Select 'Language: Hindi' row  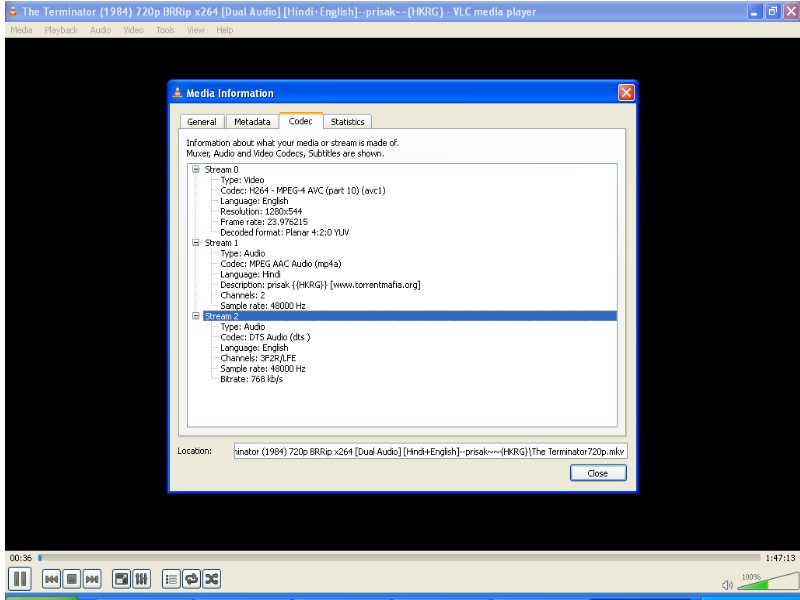250,274
